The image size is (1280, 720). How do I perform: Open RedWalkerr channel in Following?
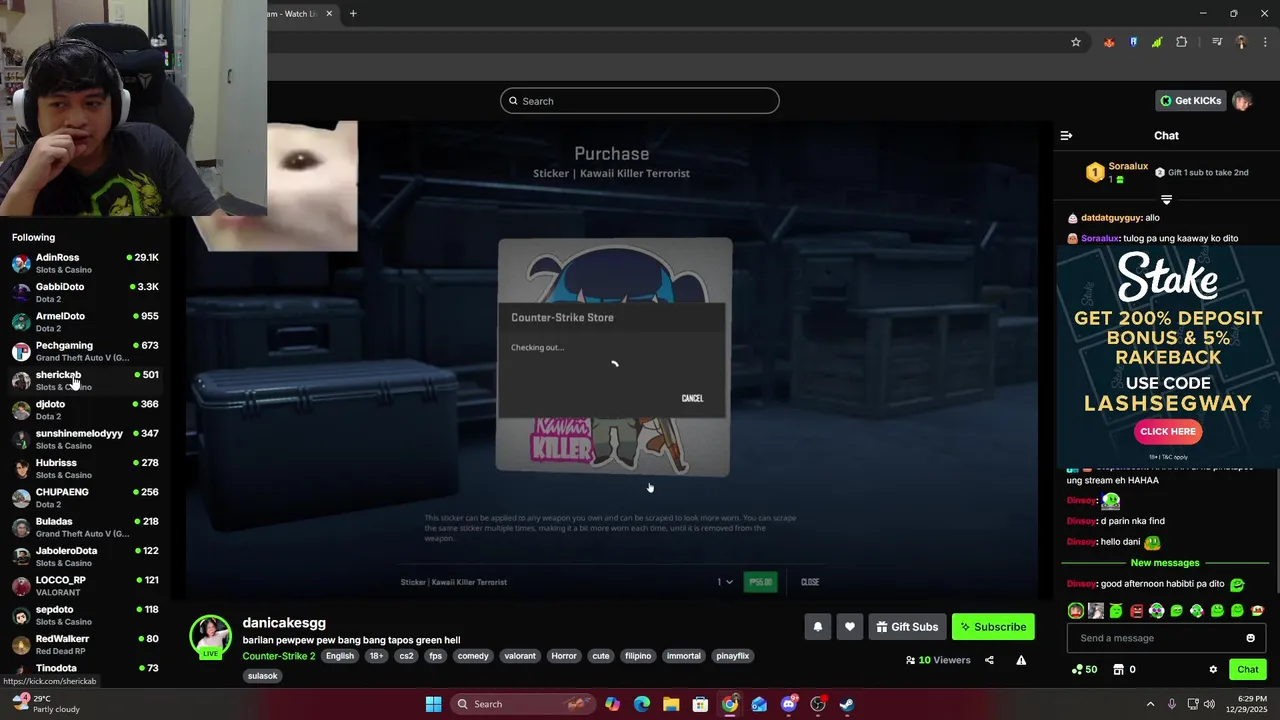[85, 644]
